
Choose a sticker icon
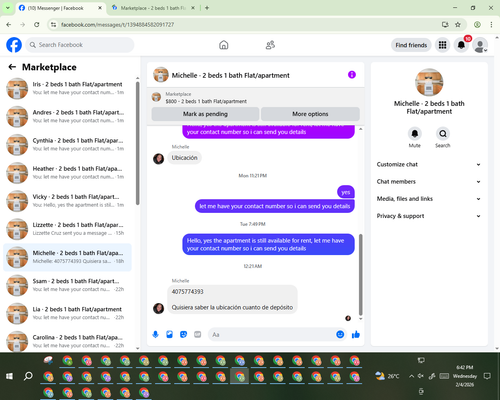[x=183, y=334]
